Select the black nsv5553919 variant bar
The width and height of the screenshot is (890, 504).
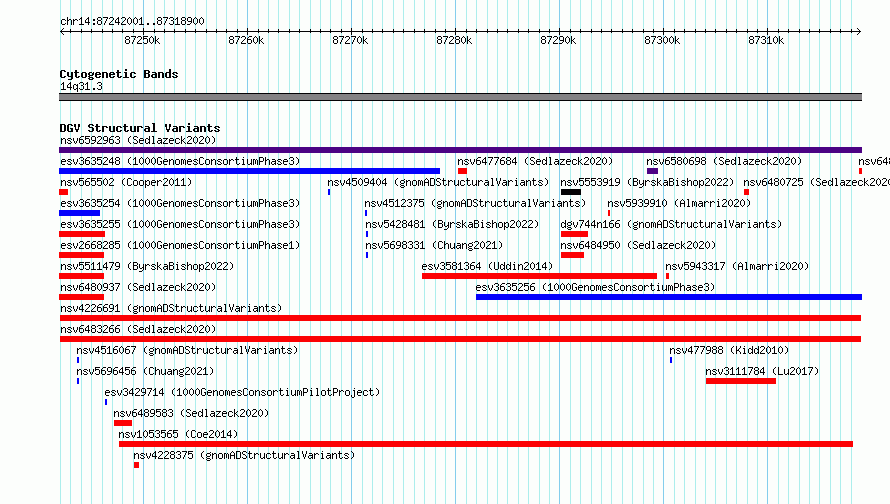point(571,192)
